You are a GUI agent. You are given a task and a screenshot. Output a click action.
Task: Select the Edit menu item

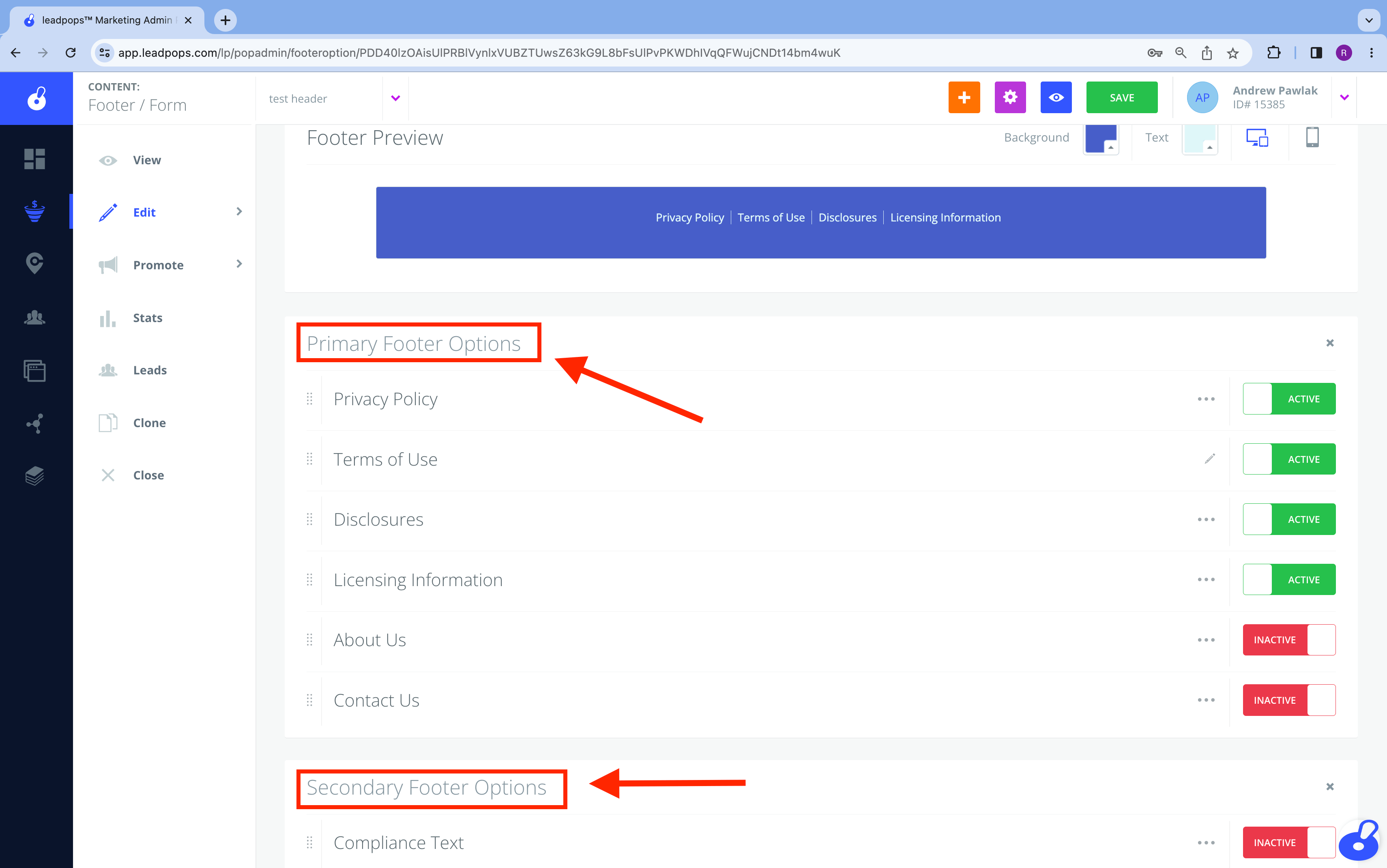pyautogui.click(x=145, y=213)
